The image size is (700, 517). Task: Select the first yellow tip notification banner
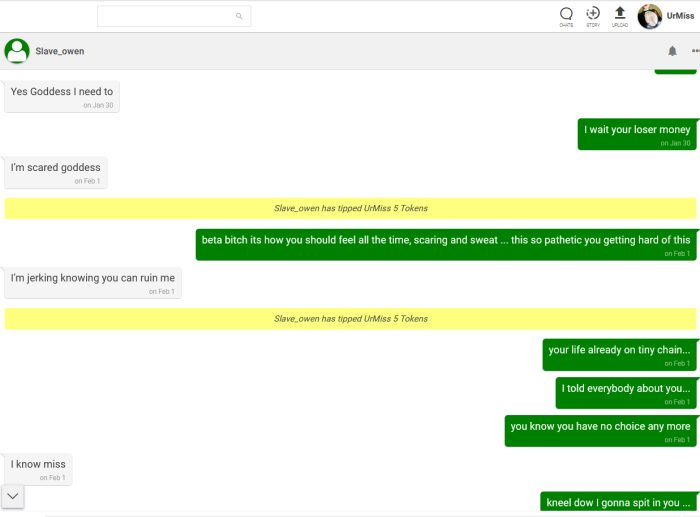(350, 208)
